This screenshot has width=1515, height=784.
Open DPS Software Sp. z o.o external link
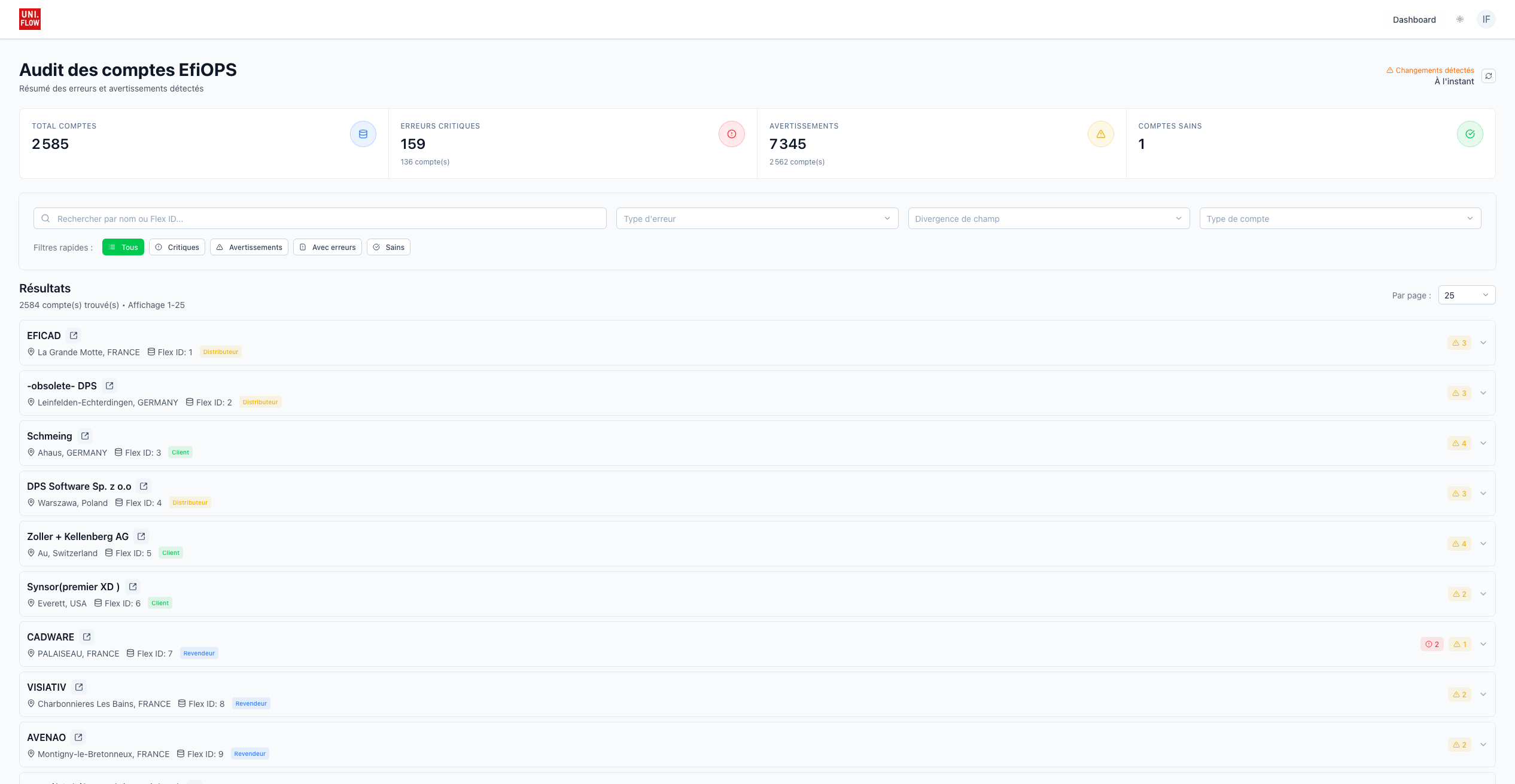(x=144, y=486)
